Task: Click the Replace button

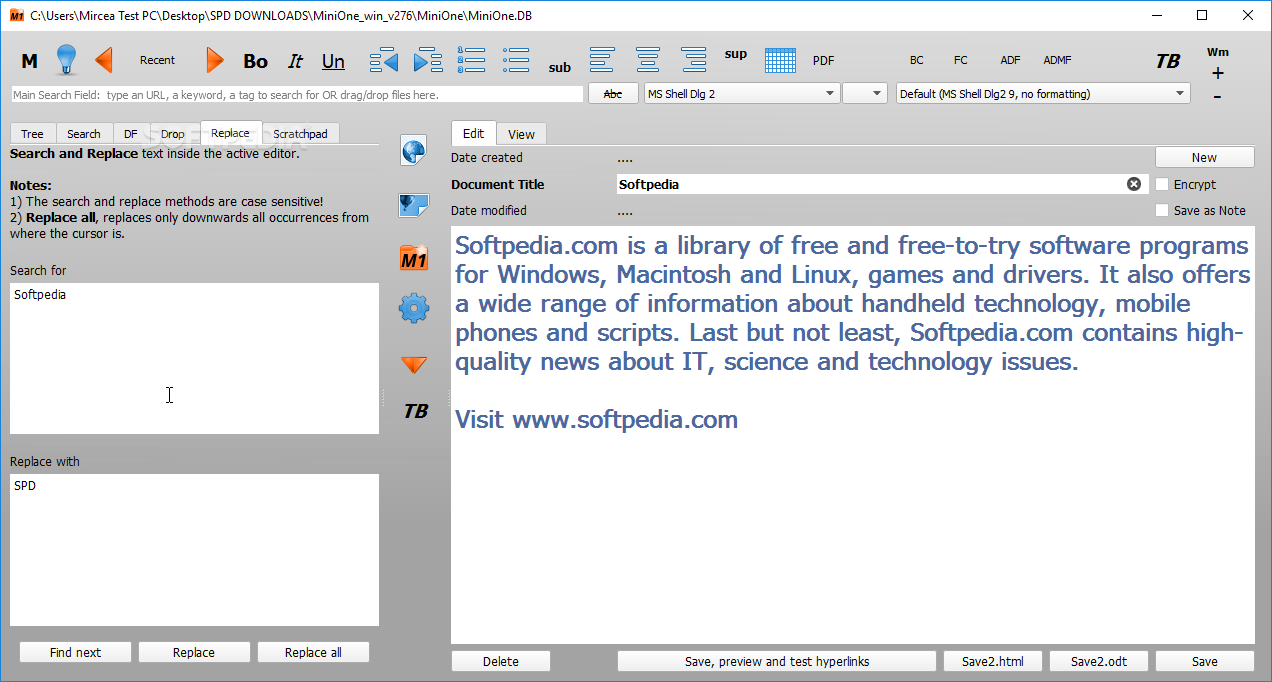Action: pyautogui.click(x=194, y=652)
